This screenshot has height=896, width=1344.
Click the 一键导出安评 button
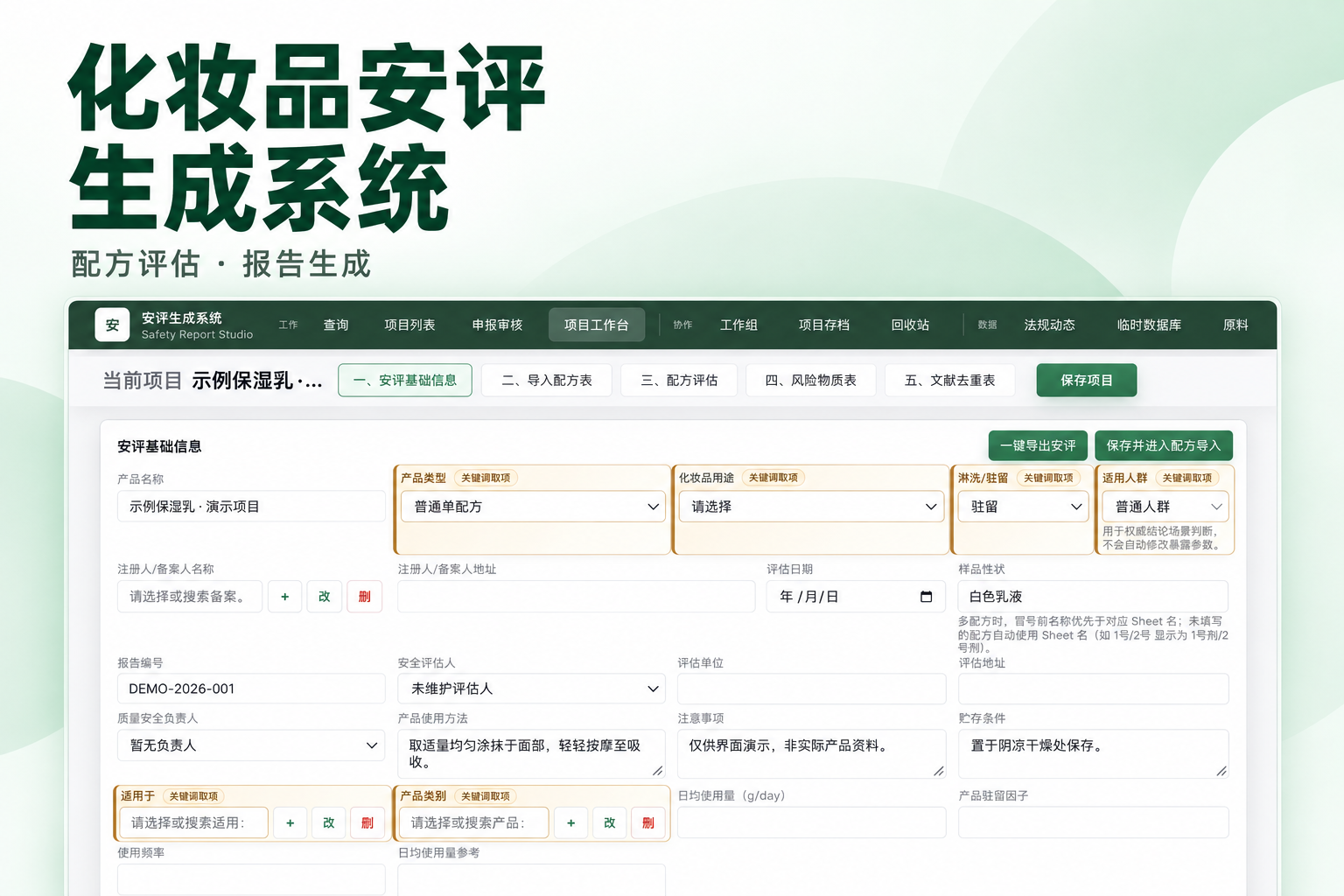(1038, 445)
